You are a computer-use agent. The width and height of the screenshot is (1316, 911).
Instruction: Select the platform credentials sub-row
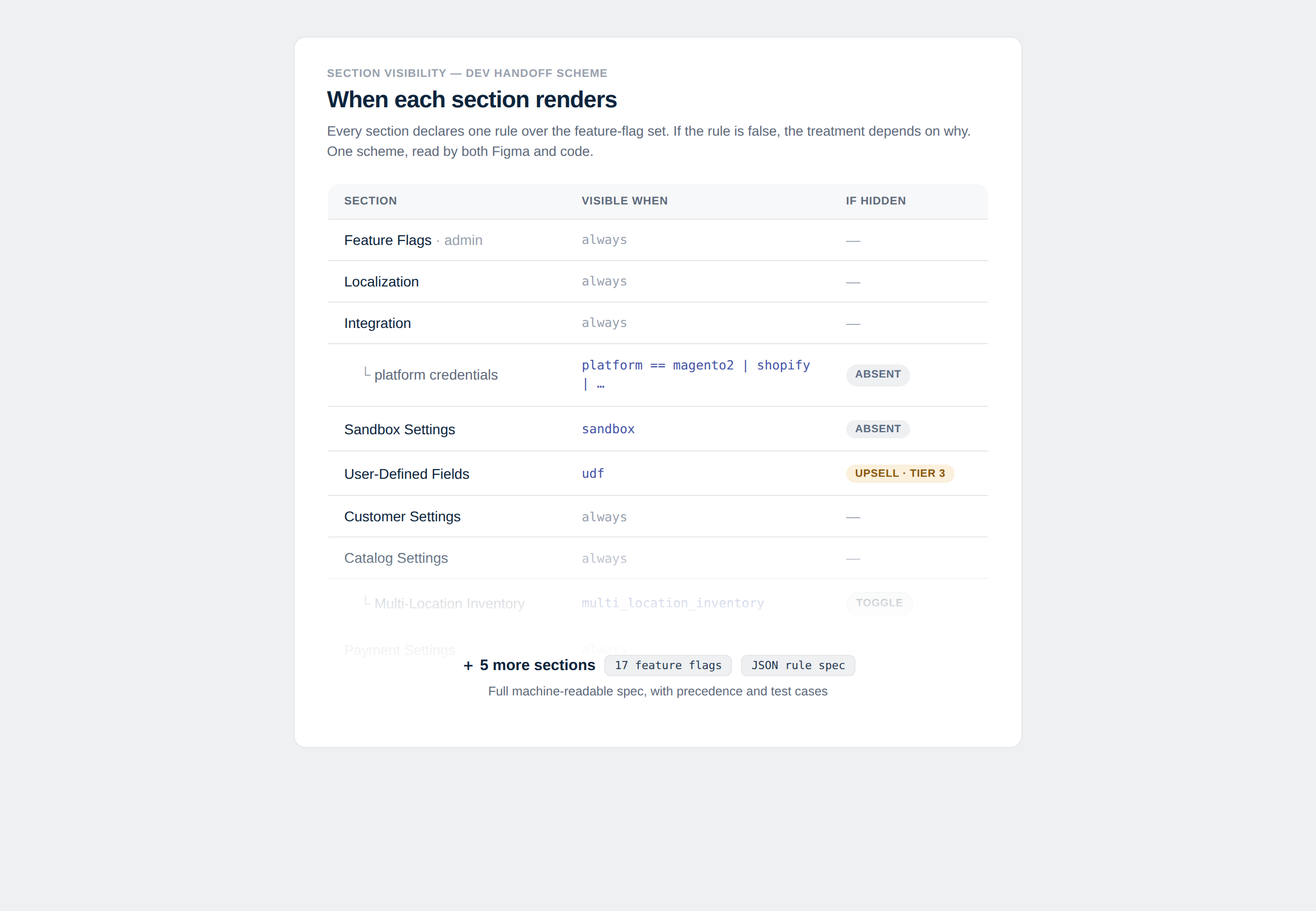pos(657,375)
